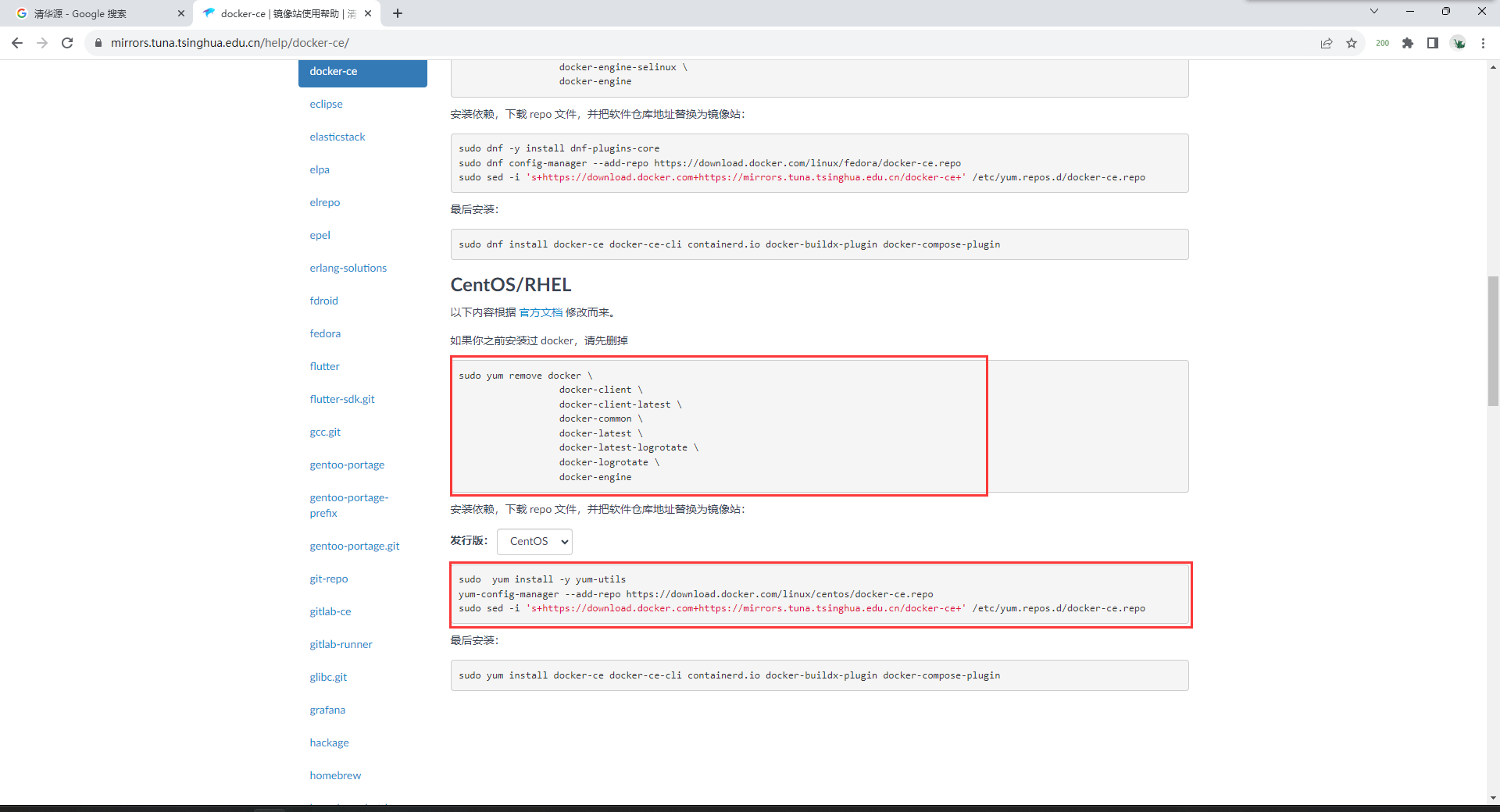Image resolution: width=1500 pixels, height=812 pixels.
Task: Select docker-ce in the sidebar
Action: click(362, 72)
